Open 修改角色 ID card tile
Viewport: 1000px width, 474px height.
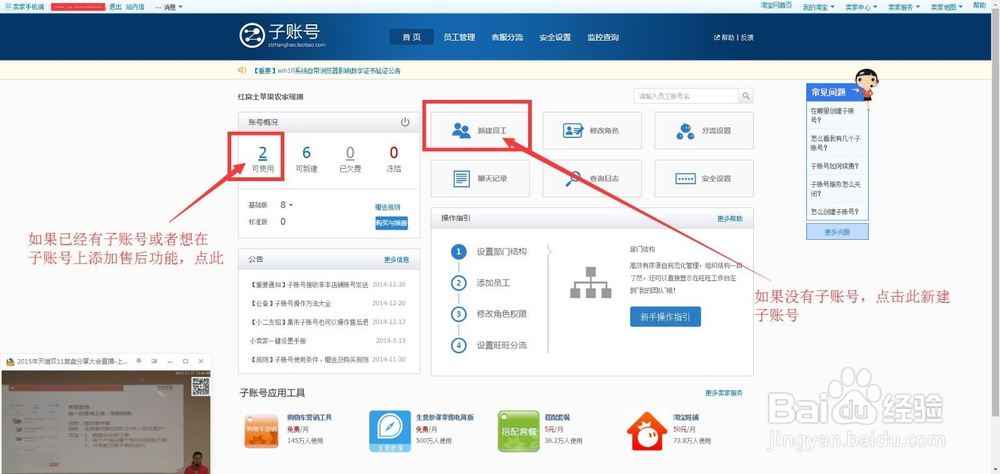click(592, 130)
